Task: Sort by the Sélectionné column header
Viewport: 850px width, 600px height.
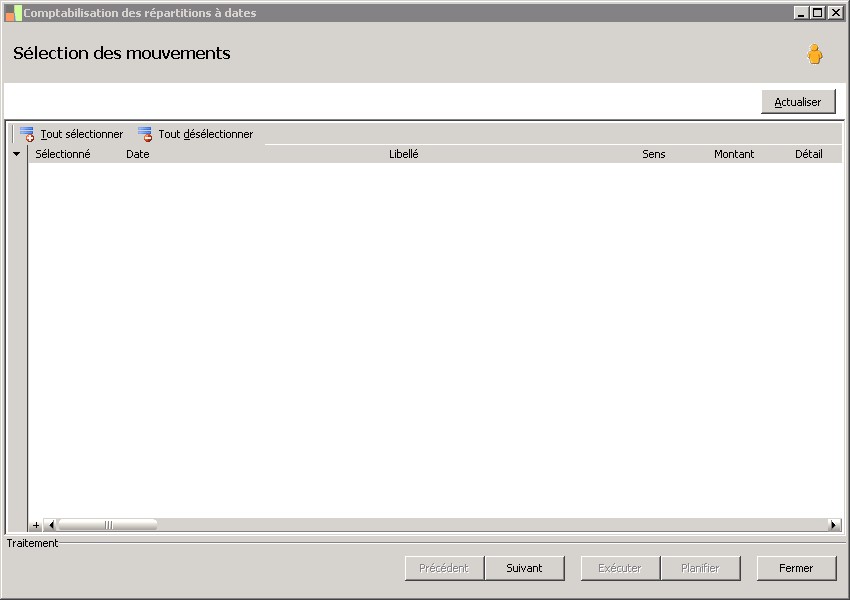Action: [63, 154]
